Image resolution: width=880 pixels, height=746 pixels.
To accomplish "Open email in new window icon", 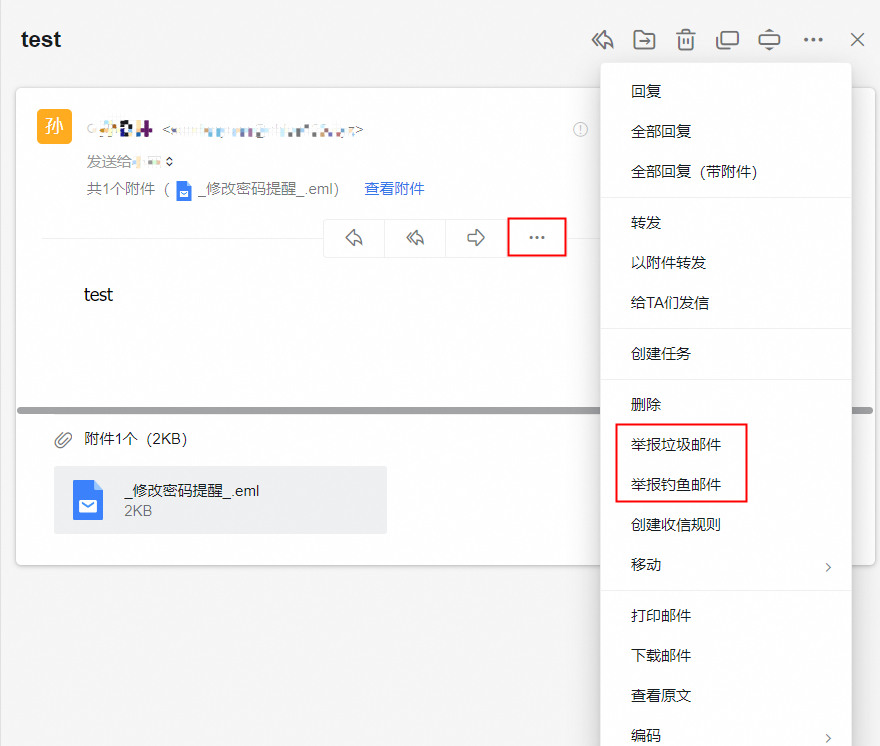I will click(727, 40).
